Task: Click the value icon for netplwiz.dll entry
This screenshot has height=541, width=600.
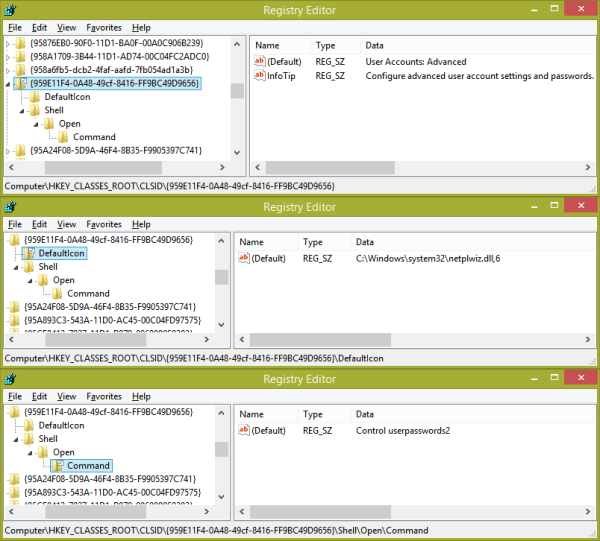Action: click(x=244, y=258)
